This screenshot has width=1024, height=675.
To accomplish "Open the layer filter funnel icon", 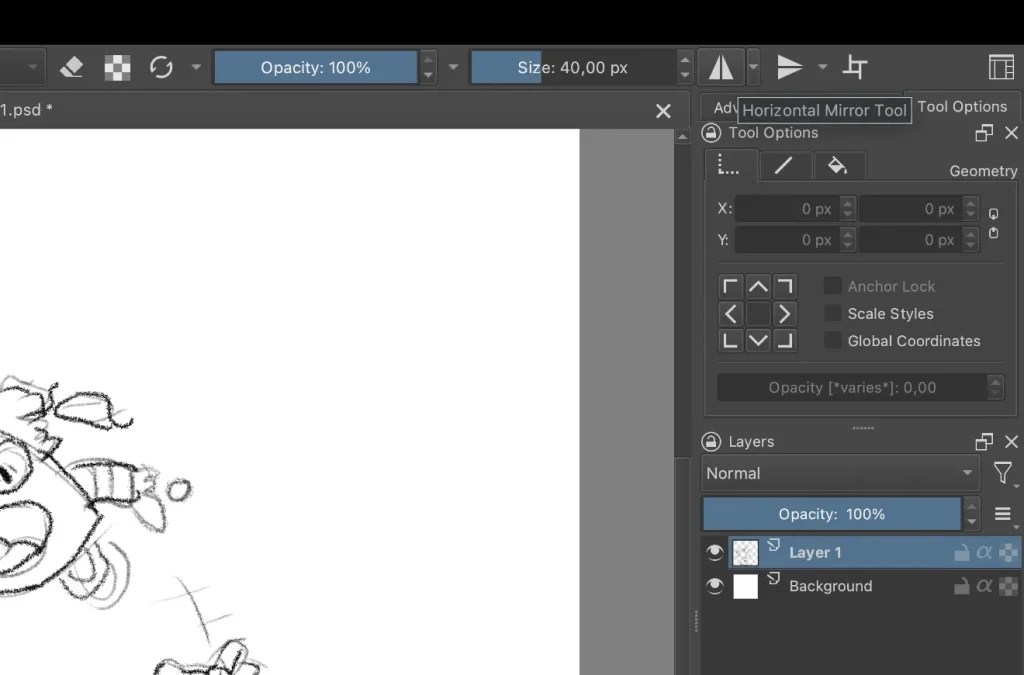I will 1003,473.
